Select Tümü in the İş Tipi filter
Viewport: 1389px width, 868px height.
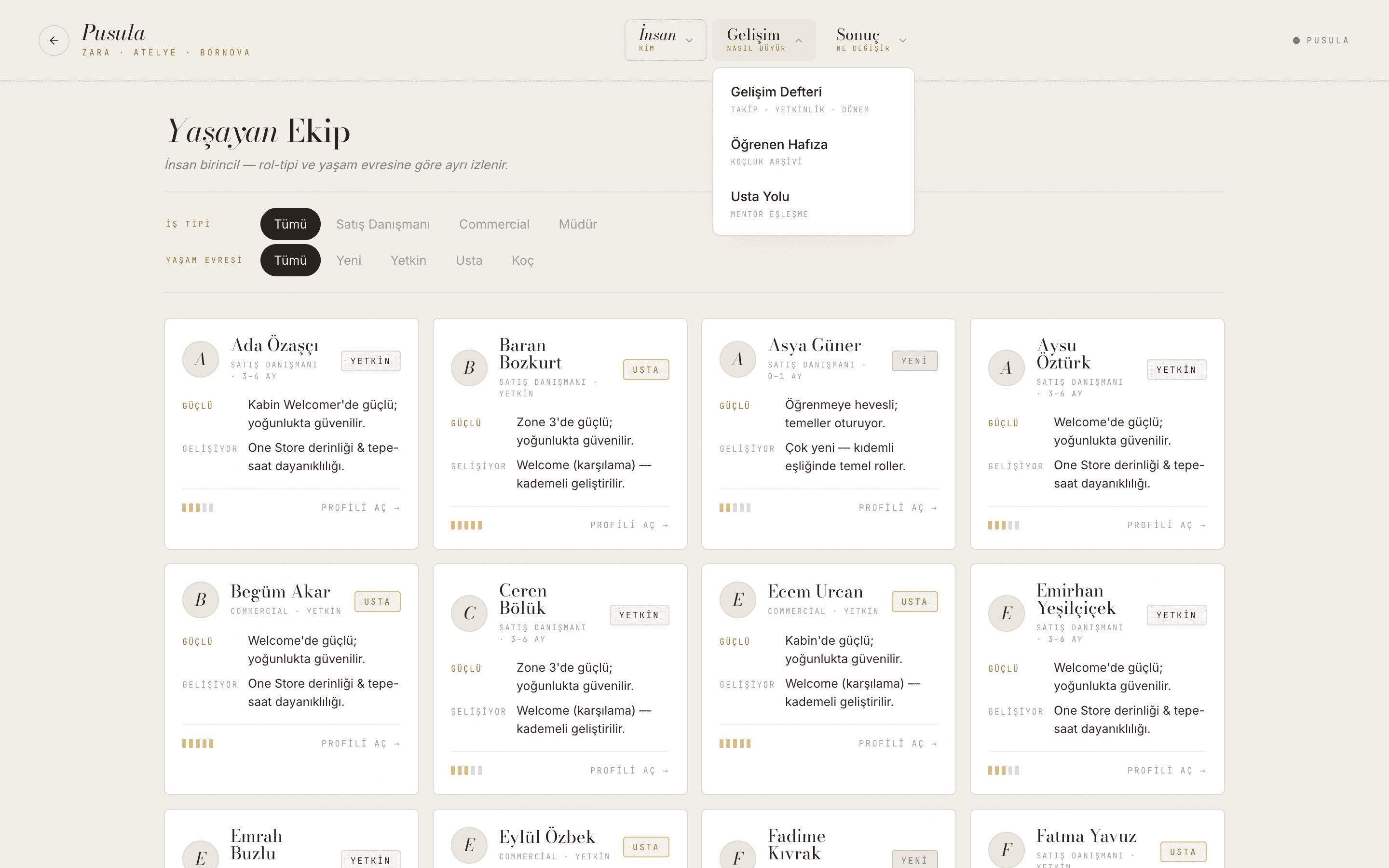point(290,224)
